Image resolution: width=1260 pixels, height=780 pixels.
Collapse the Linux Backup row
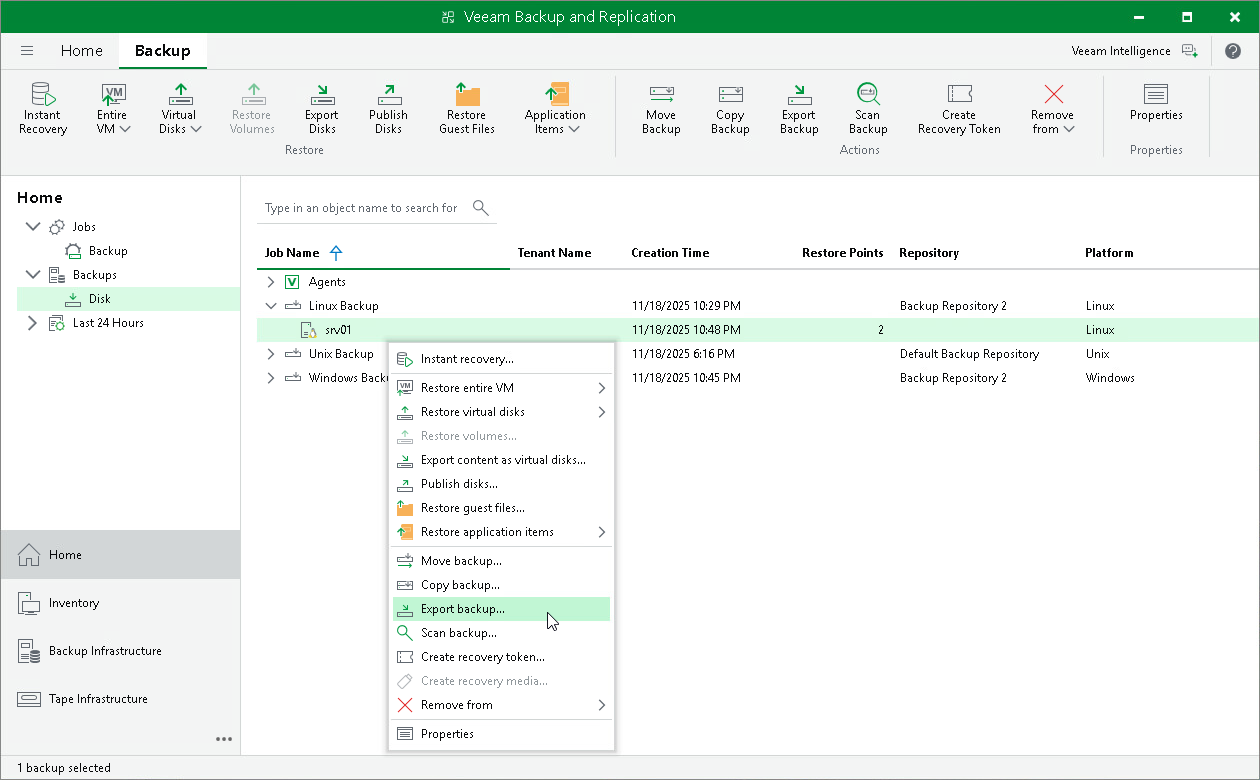(270, 306)
